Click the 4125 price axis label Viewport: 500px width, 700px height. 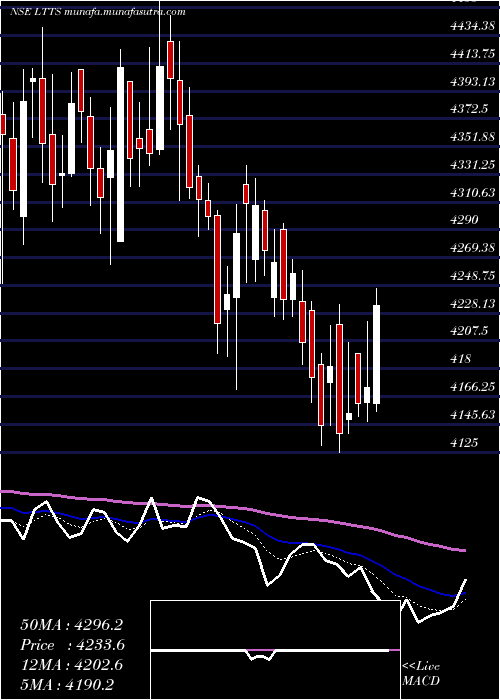coord(465,442)
